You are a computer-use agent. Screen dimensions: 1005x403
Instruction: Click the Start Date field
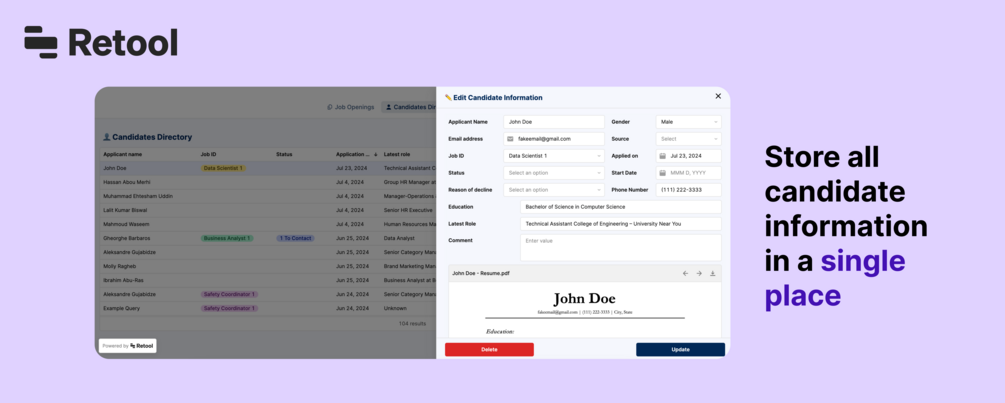pos(688,173)
